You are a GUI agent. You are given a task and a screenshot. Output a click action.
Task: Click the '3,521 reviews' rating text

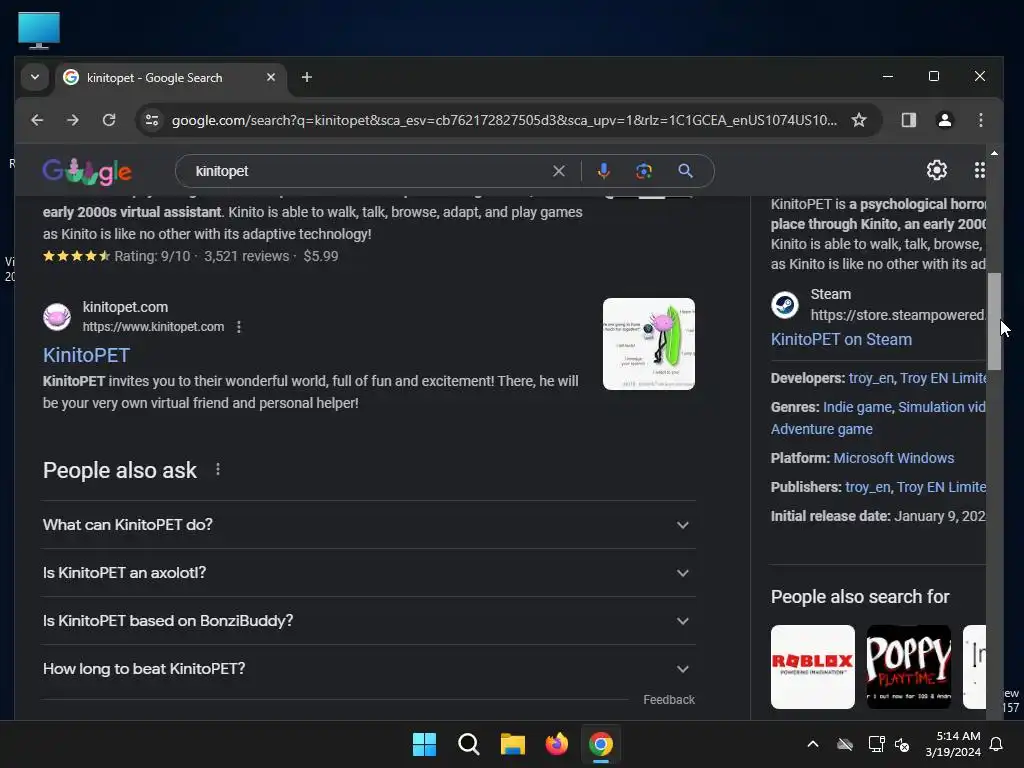tap(246, 256)
